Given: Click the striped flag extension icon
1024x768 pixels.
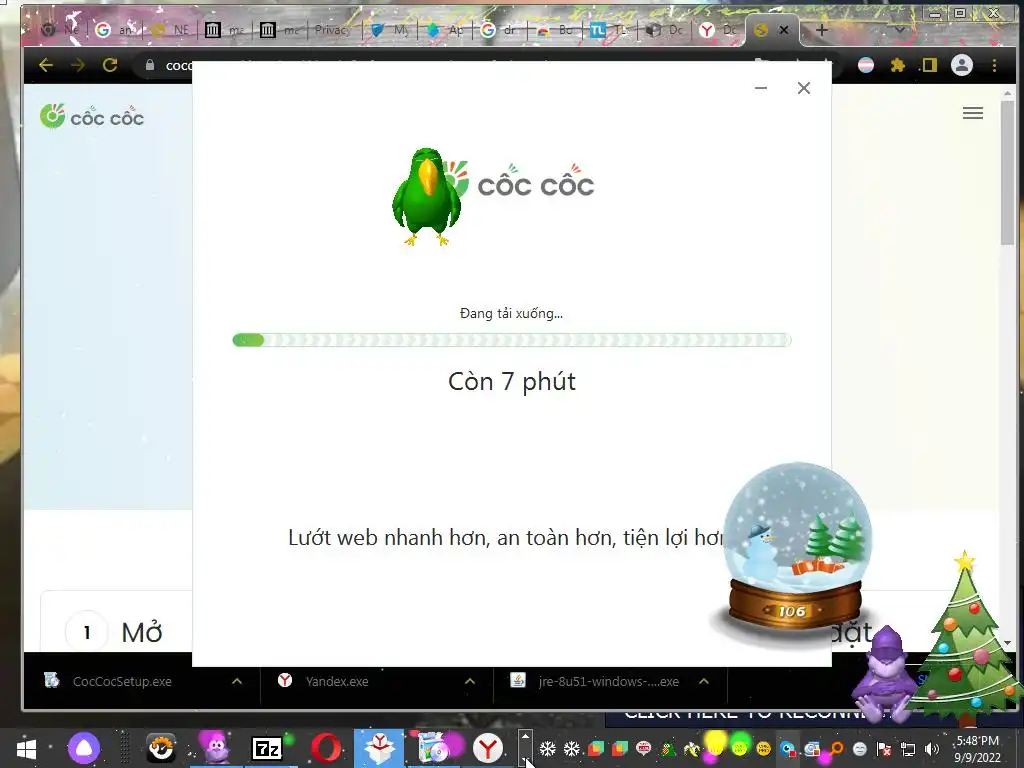Looking at the screenshot, I should pos(866,65).
